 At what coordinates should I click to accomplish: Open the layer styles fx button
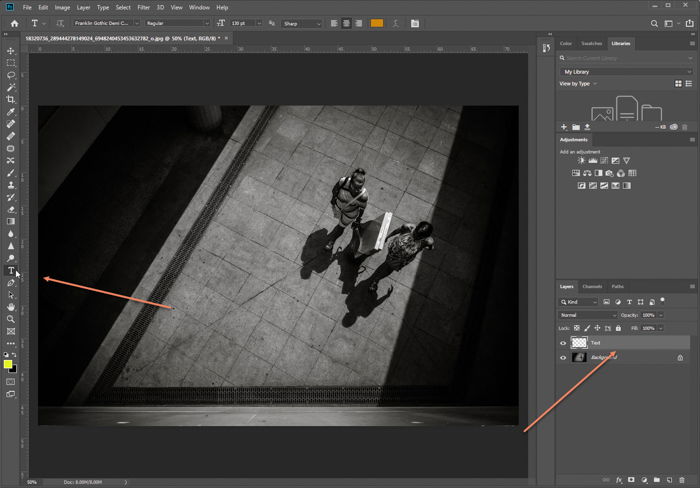(619, 480)
